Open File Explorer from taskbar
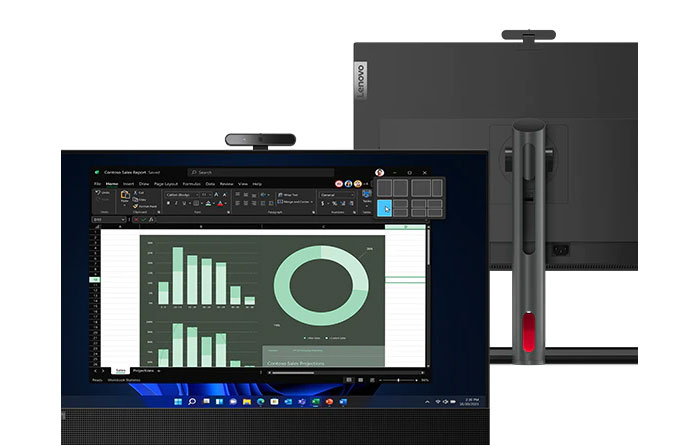 246,402
